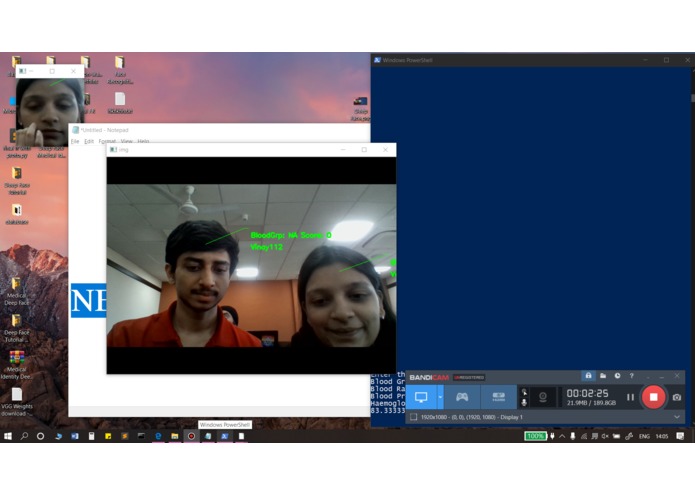Open Action Center notification icon
This screenshot has width=695, height=494.
[680, 436]
